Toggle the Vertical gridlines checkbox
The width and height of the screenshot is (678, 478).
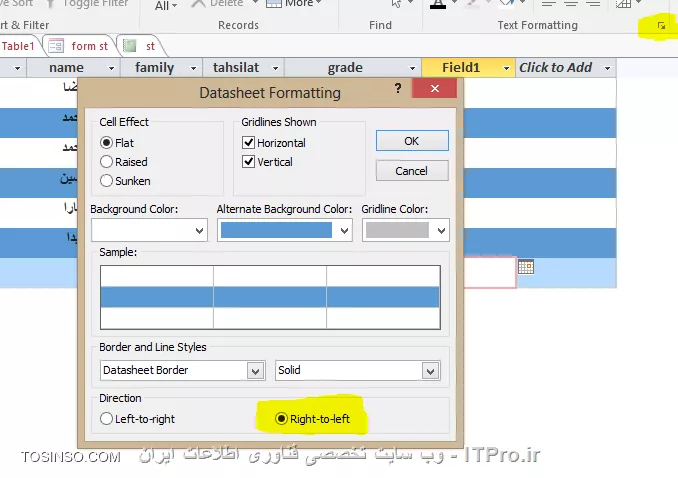pos(249,162)
